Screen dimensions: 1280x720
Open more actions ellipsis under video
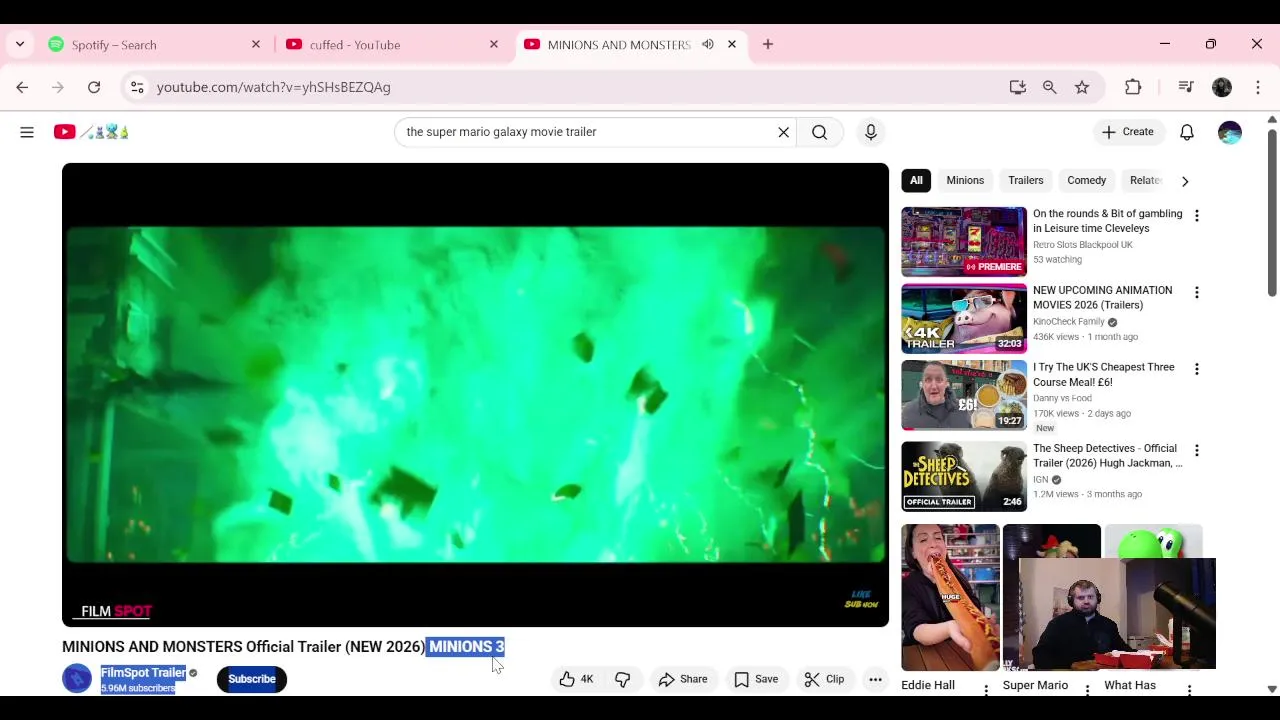point(875,679)
